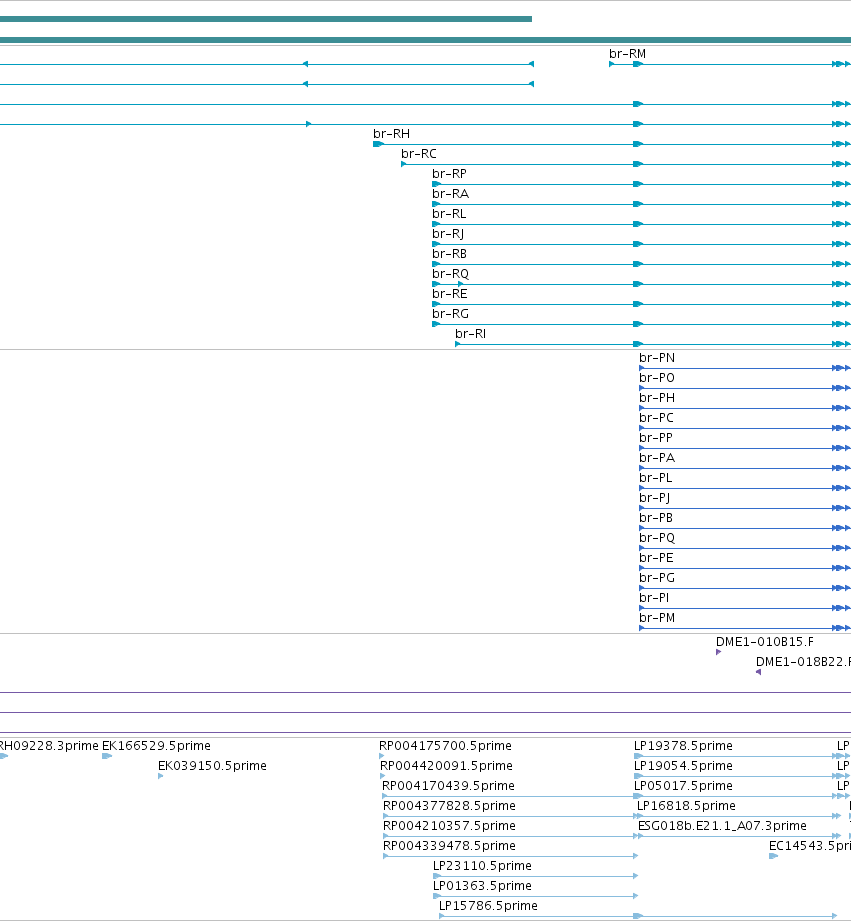Screen dimensions: 851x921
Task: Click the br-PL protein label
Action: pos(655,478)
